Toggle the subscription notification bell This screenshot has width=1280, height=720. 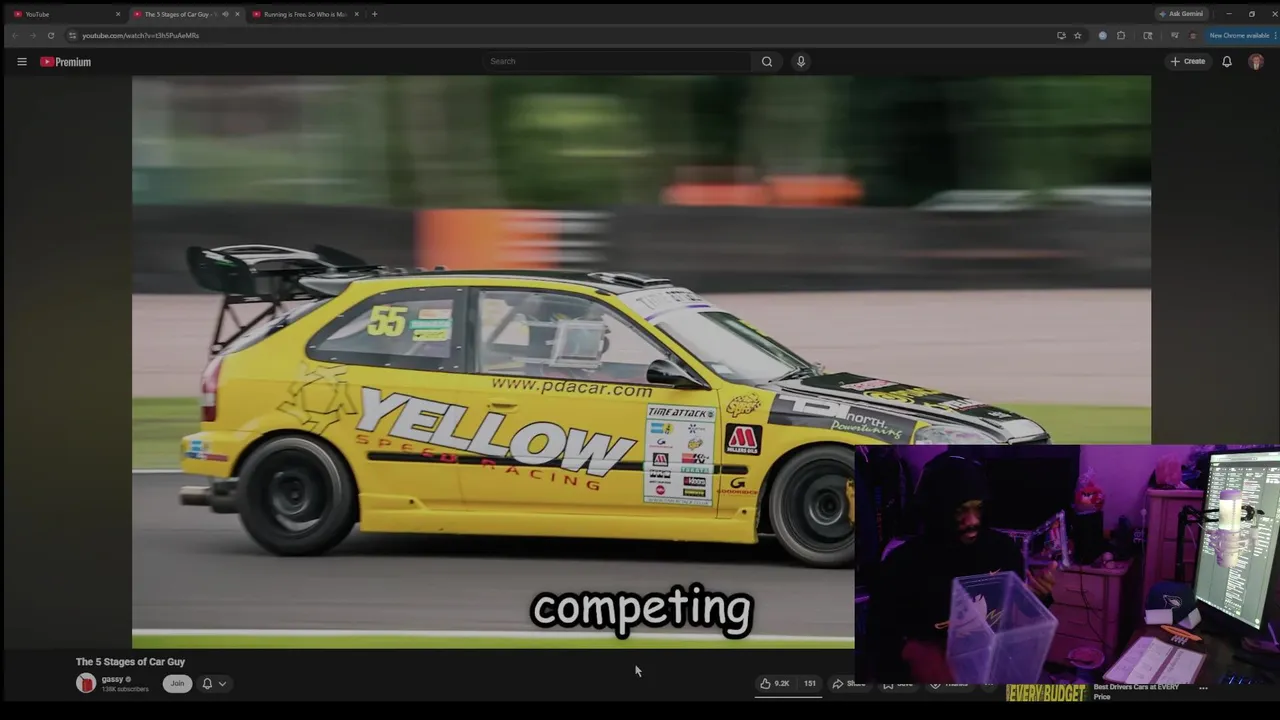click(x=207, y=683)
